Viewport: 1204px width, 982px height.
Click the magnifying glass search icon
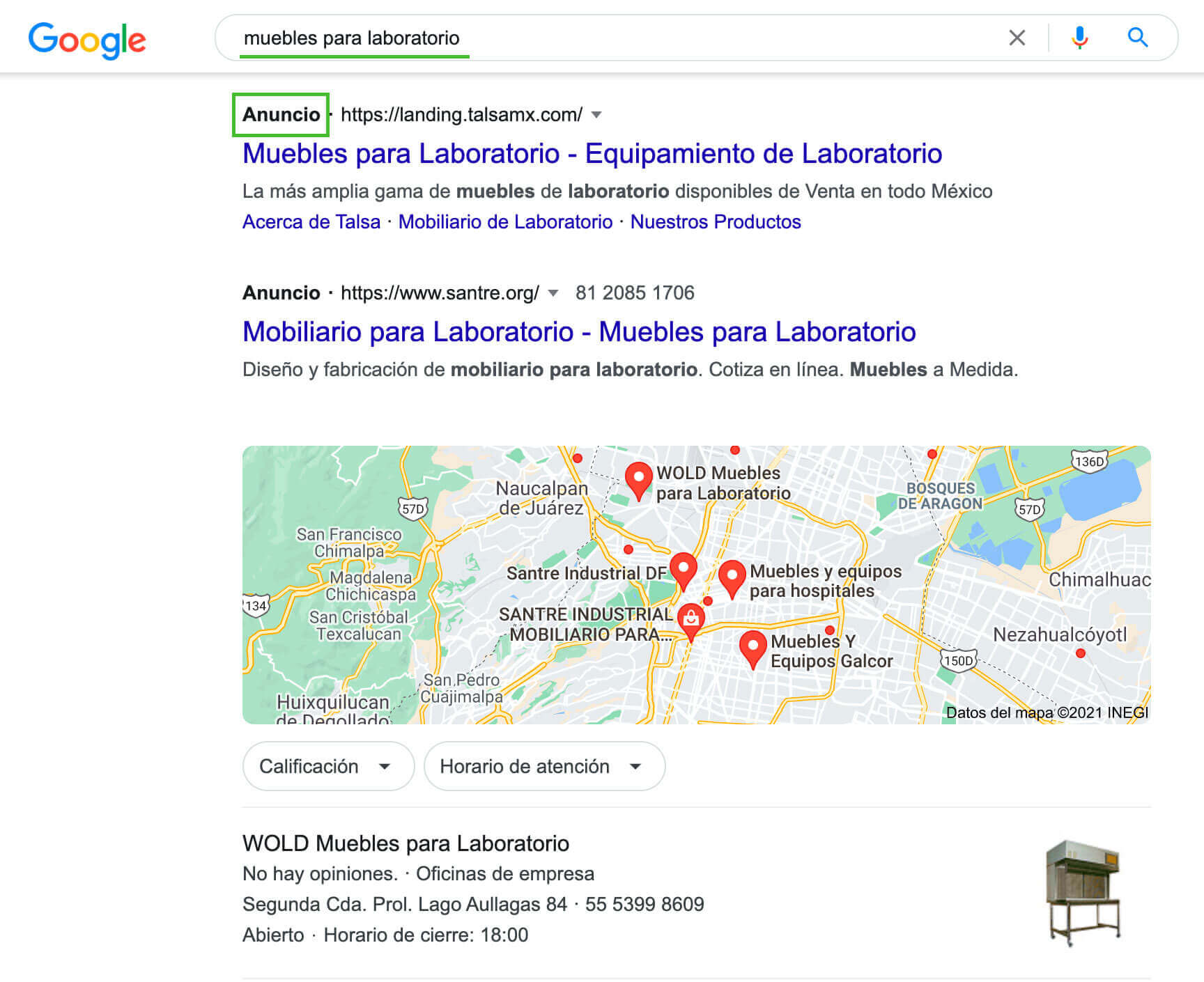pyautogui.click(x=1137, y=37)
